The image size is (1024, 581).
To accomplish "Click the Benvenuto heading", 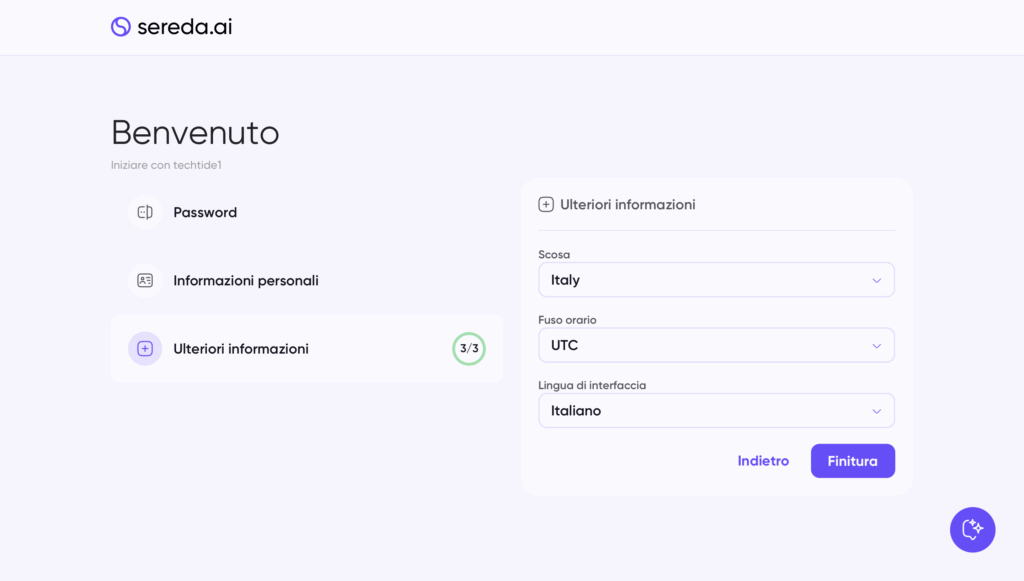I will pos(195,132).
